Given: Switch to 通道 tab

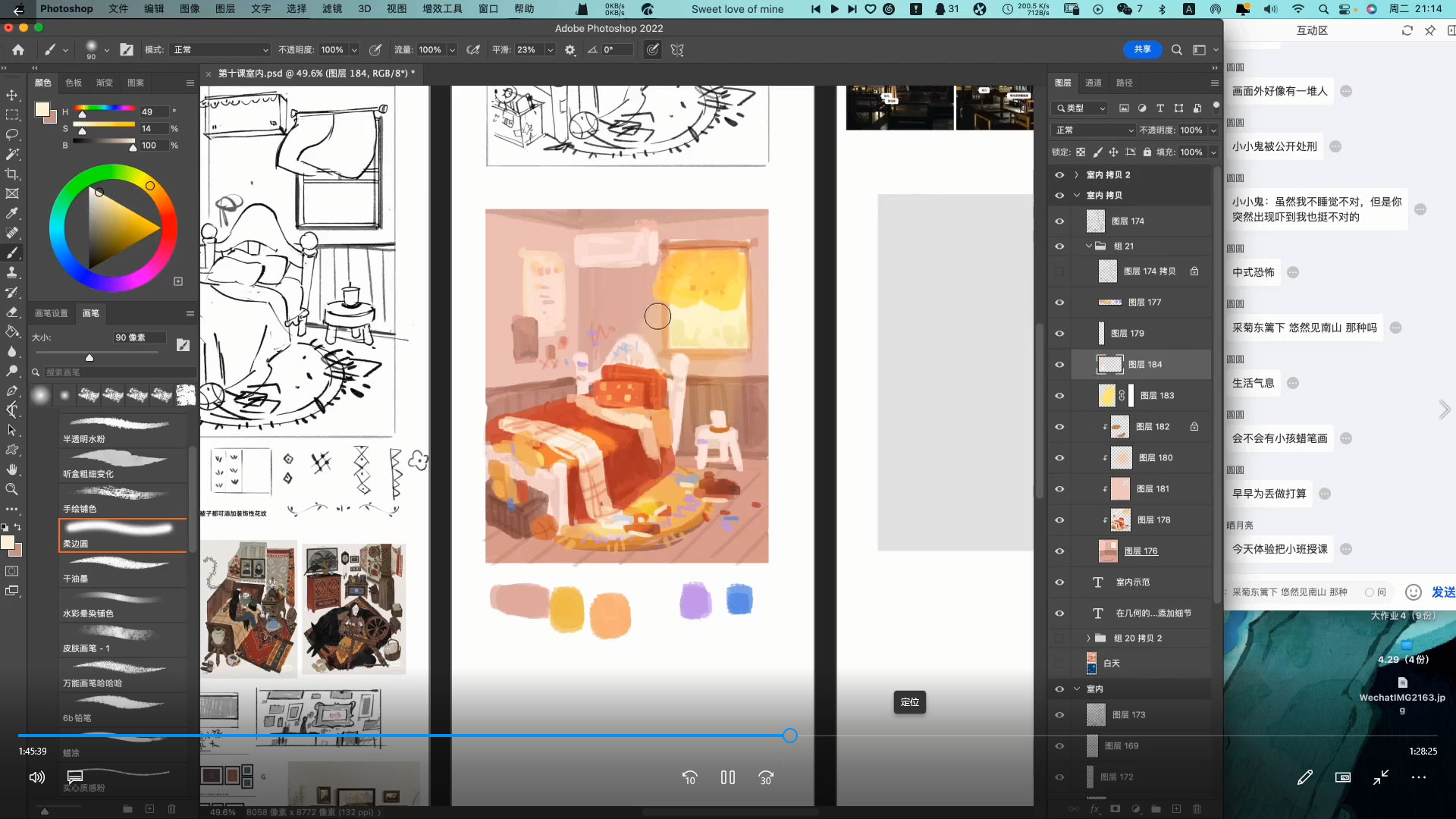Looking at the screenshot, I should 1094,83.
